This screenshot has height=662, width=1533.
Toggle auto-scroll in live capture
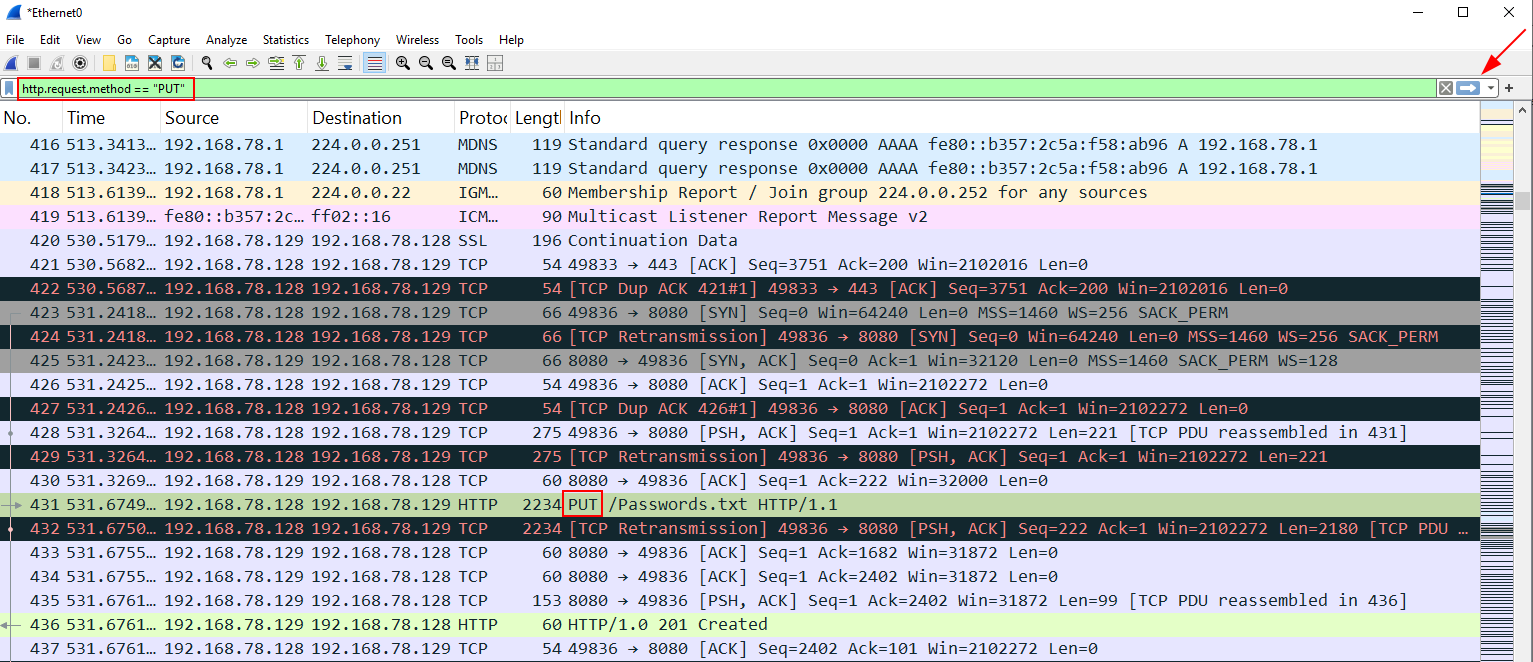346,63
